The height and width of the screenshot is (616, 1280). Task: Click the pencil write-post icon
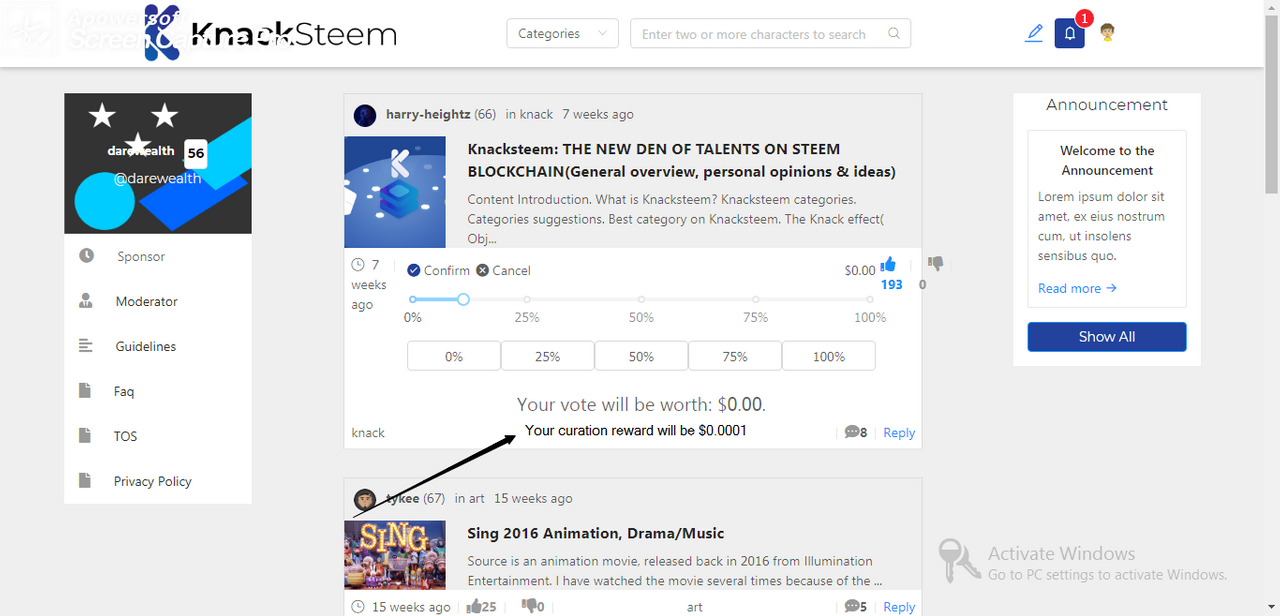tap(1034, 33)
